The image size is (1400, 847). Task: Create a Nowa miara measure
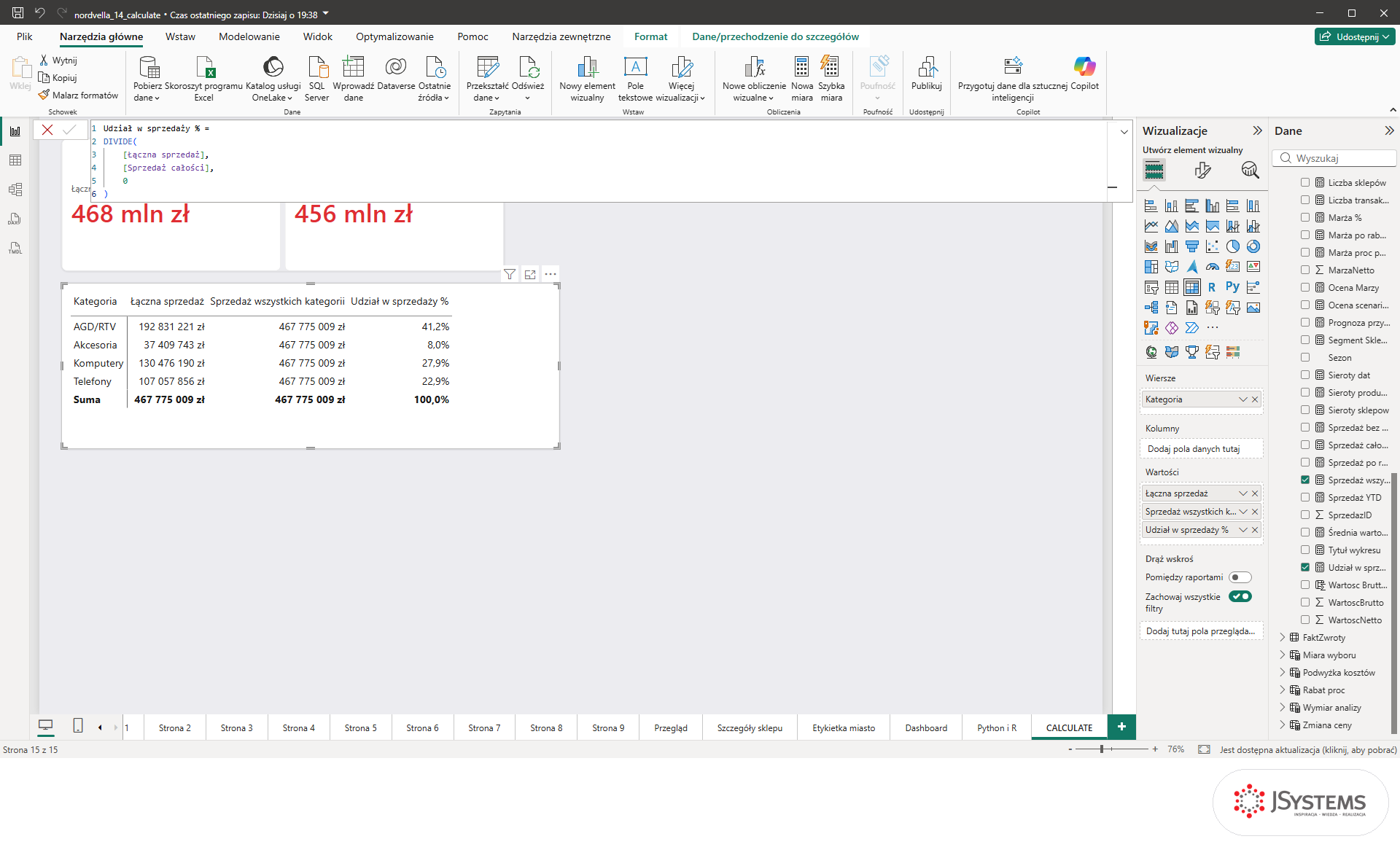pos(801,79)
